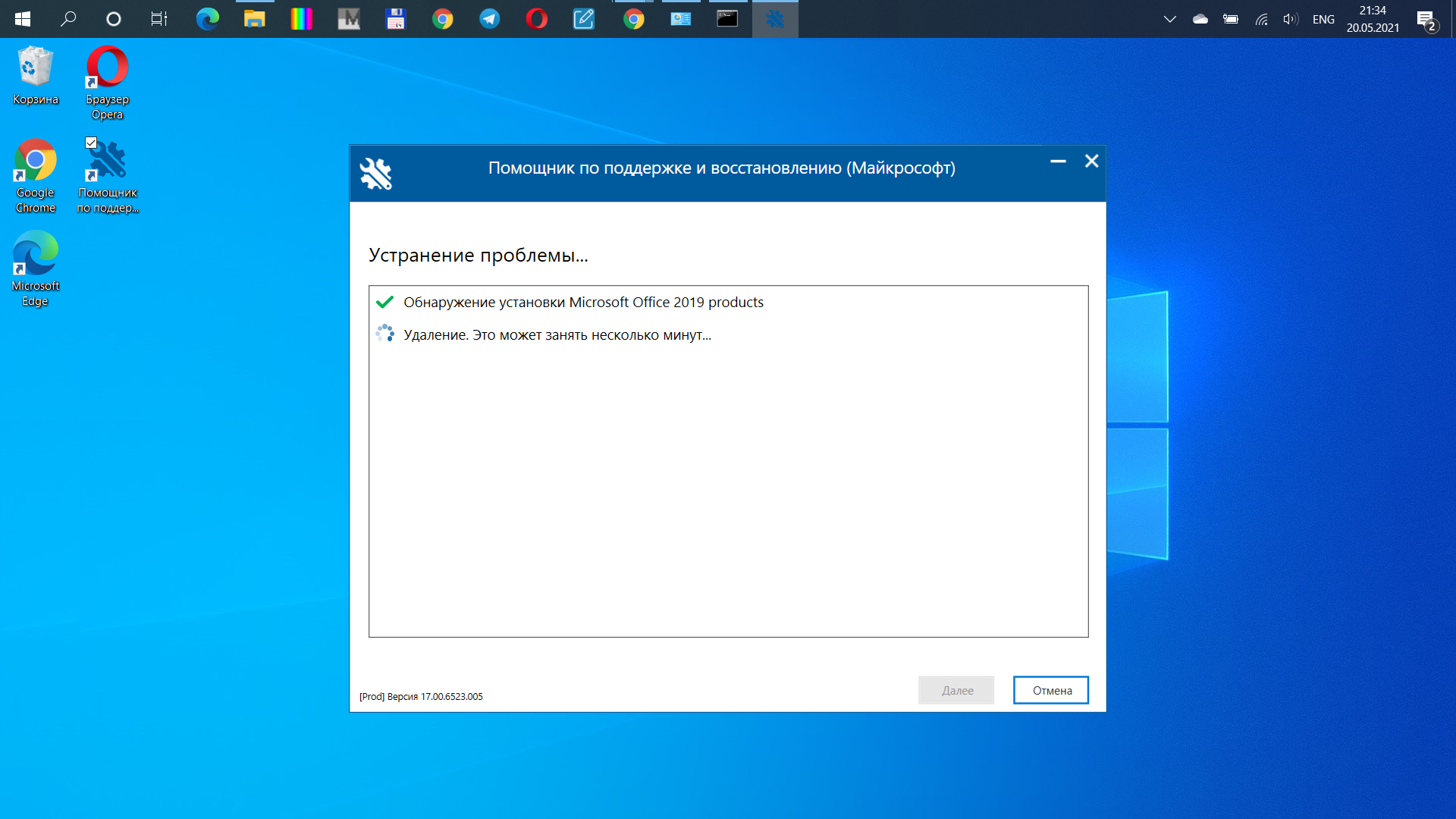Toggle the checkbox on Помощник по поддержке shortcut

click(x=91, y=143)
